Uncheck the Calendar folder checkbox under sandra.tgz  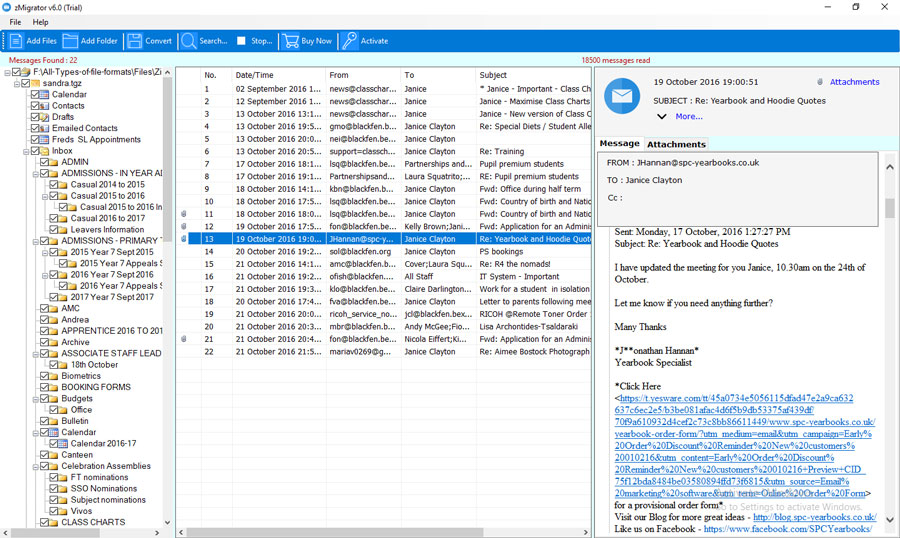tap(35, 94)
